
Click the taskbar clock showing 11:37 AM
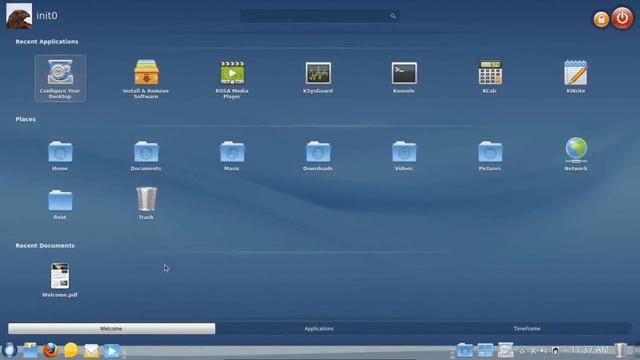(590, 350)
